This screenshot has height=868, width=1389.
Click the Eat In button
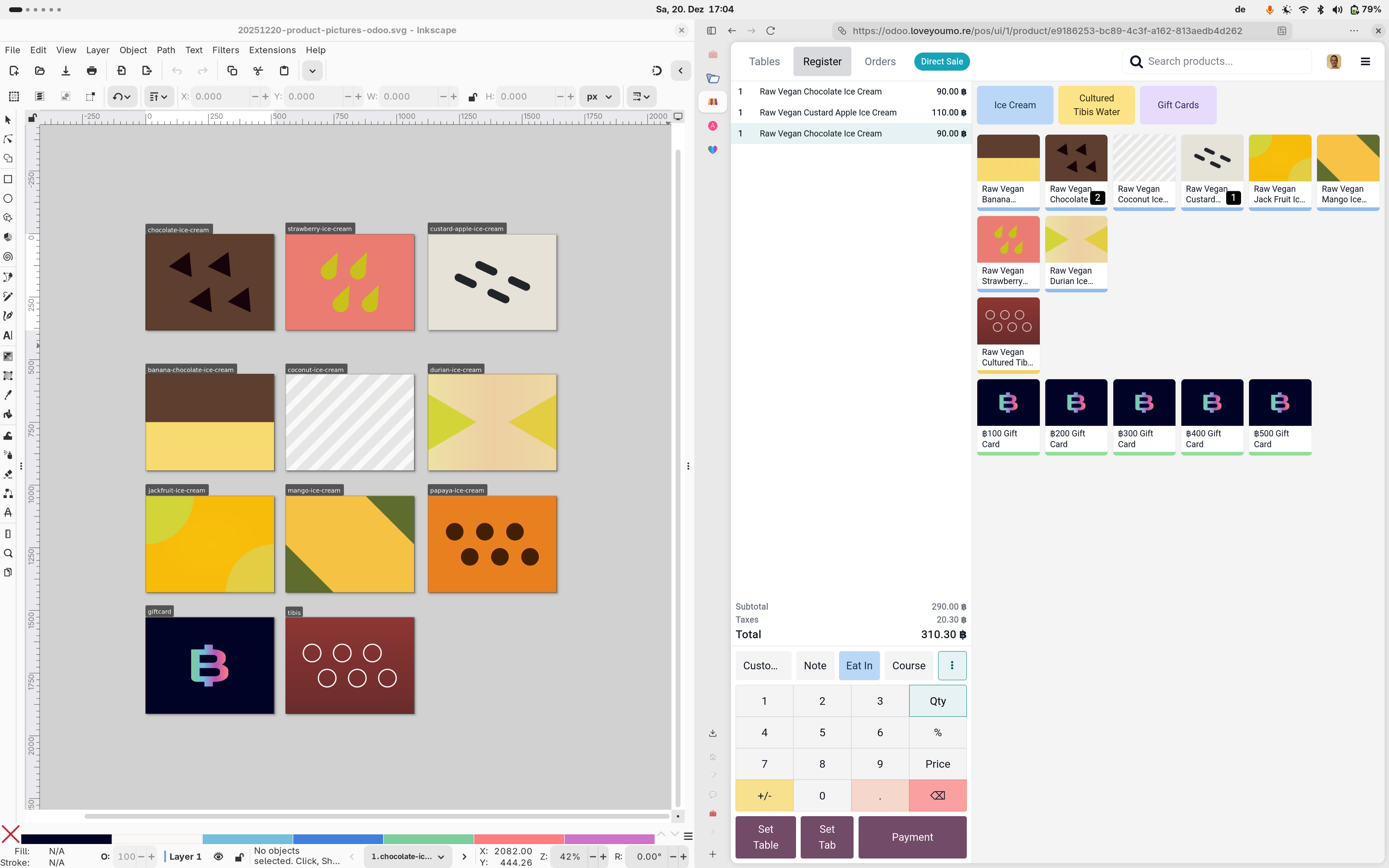coord(858,665)
